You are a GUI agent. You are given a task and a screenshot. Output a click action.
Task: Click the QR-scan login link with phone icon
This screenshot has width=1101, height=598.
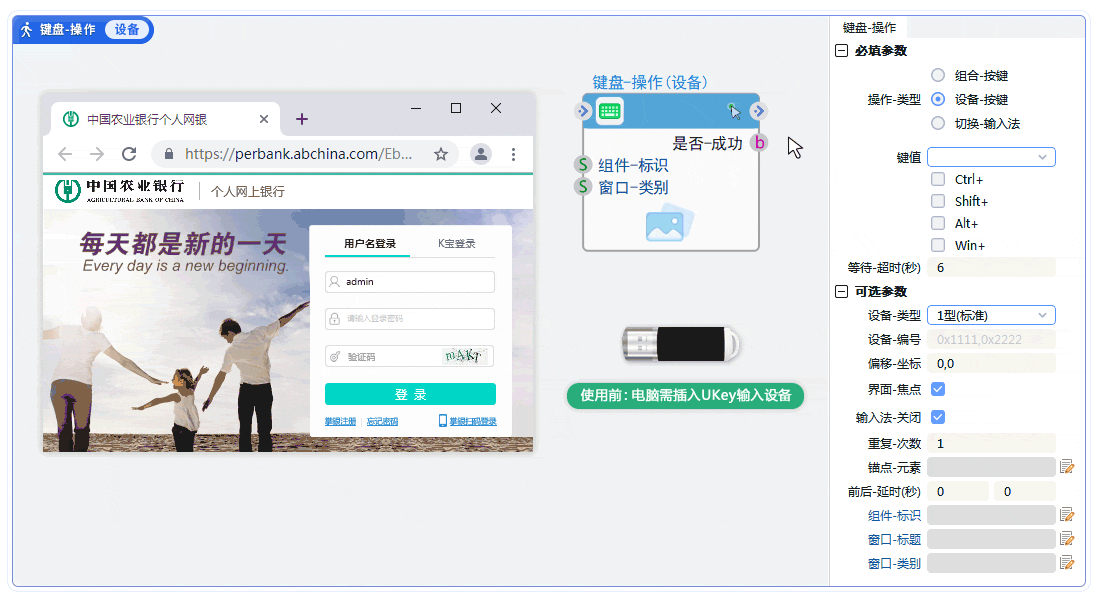(468, 421)
